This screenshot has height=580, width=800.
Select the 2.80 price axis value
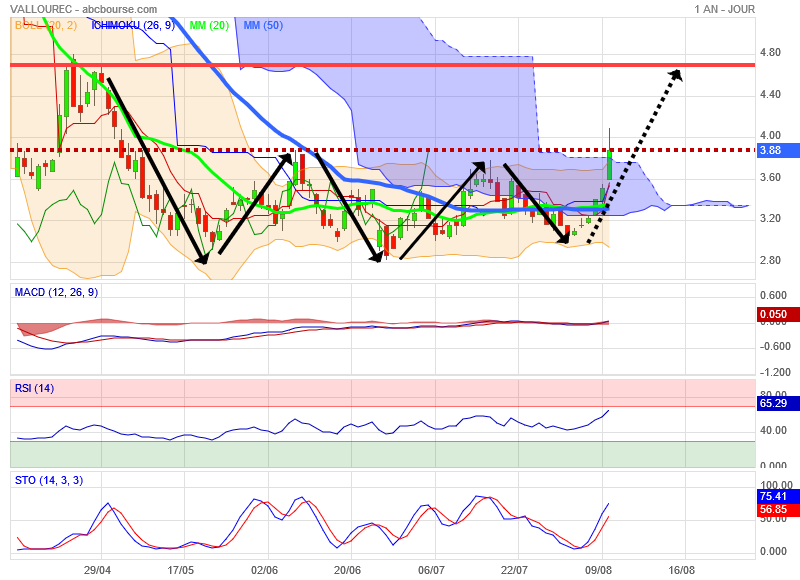click(770, 260)
